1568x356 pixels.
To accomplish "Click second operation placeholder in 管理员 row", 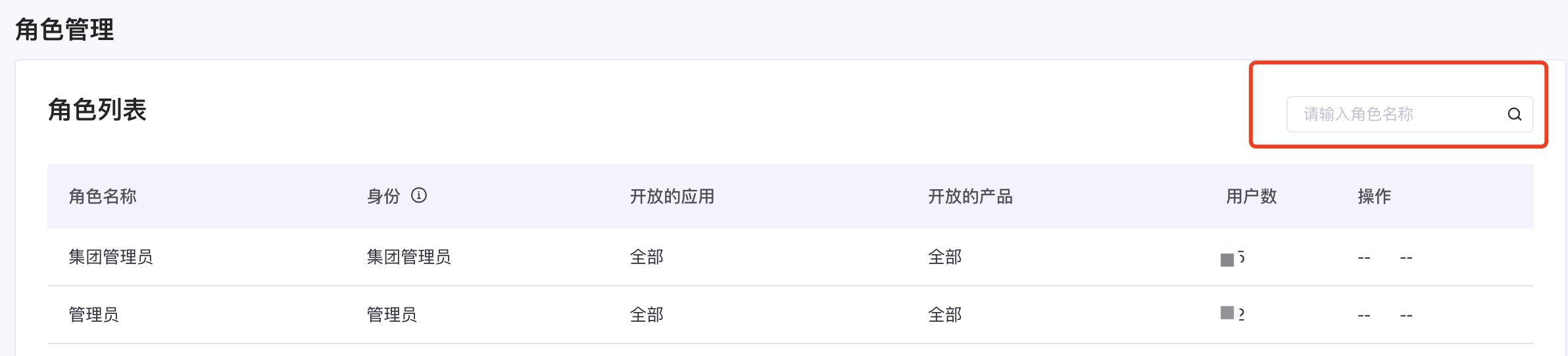I will click(1406, 316).
